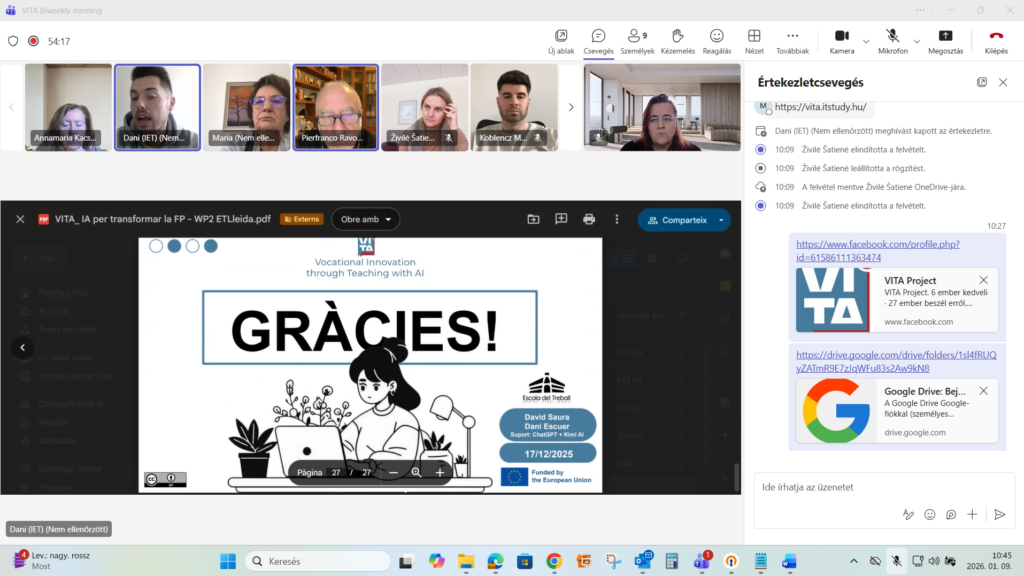Open the vita.itstudy.hu link in chat
This screenshot has width=1024, height=576.
pyautogui.click(x=820, y=107)
